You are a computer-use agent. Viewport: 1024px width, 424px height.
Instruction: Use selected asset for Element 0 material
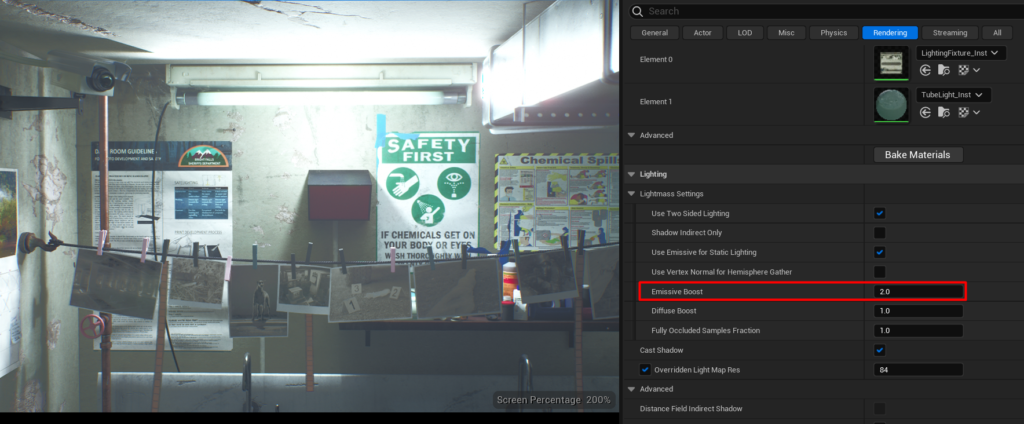(925, 70)
